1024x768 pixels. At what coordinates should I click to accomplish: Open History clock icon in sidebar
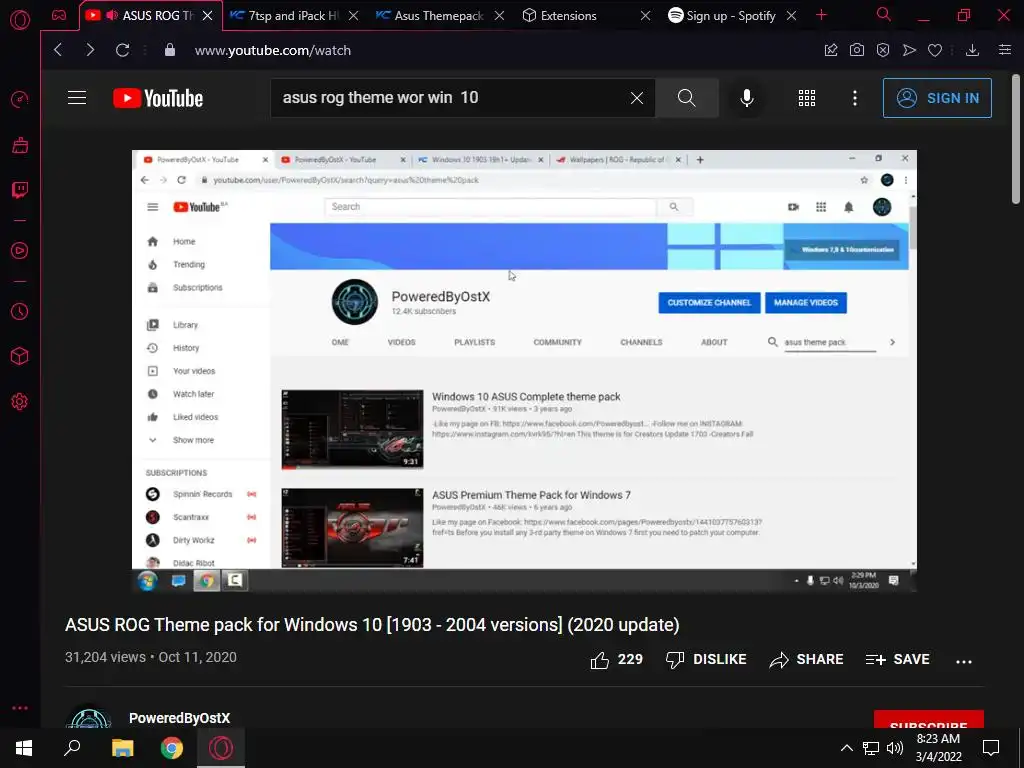click(20, 312)
